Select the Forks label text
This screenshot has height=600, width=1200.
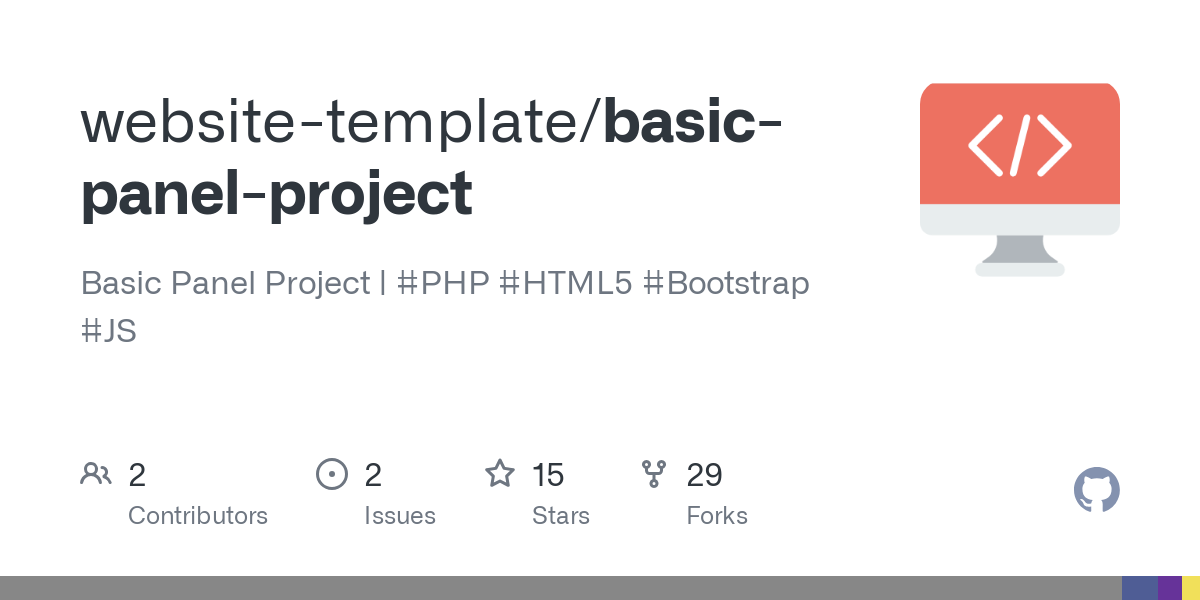coord(717,516)
